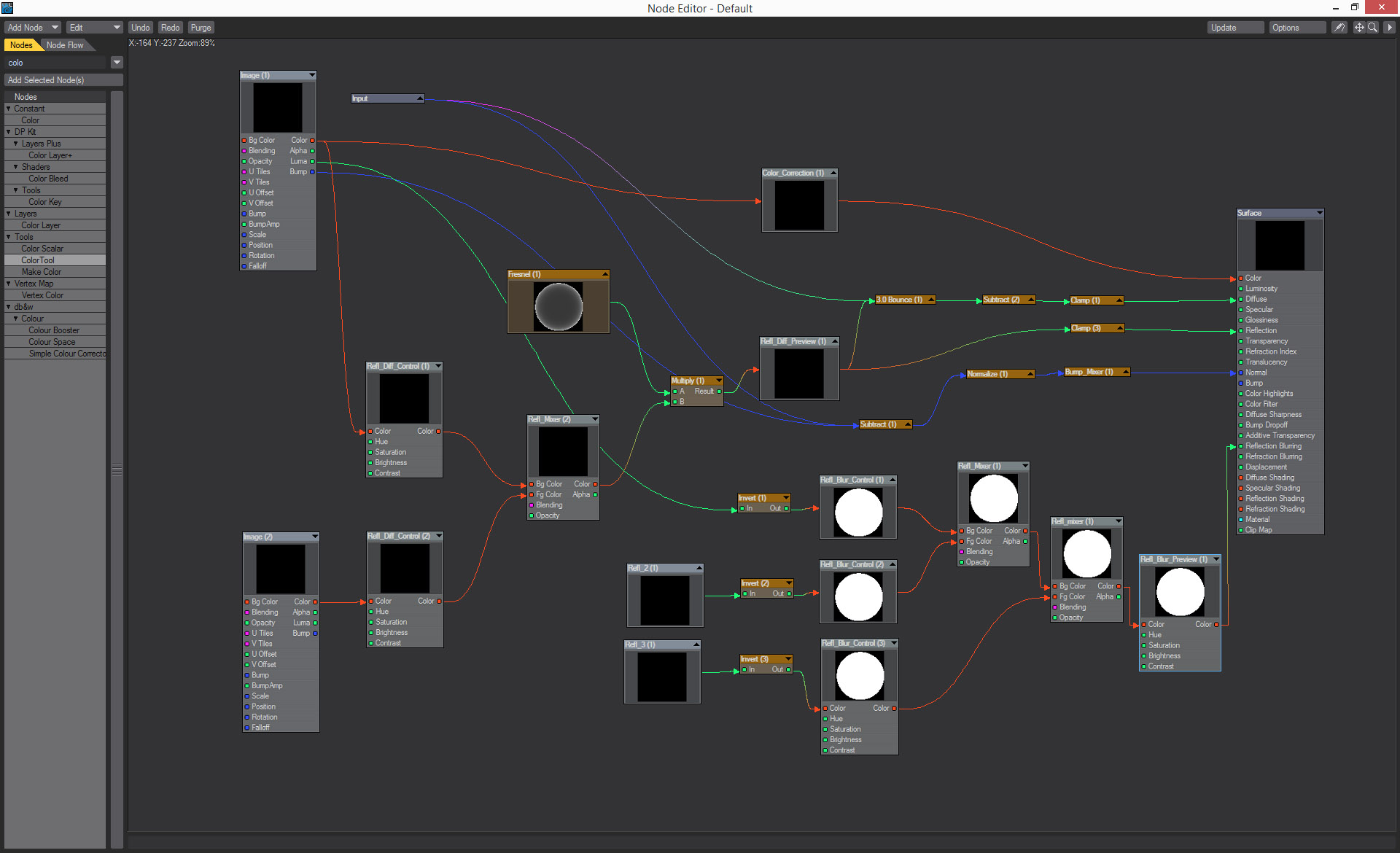The image size is (1400, 853).
Task: Click the pan/move view icon
Action: coord(1359,28)
